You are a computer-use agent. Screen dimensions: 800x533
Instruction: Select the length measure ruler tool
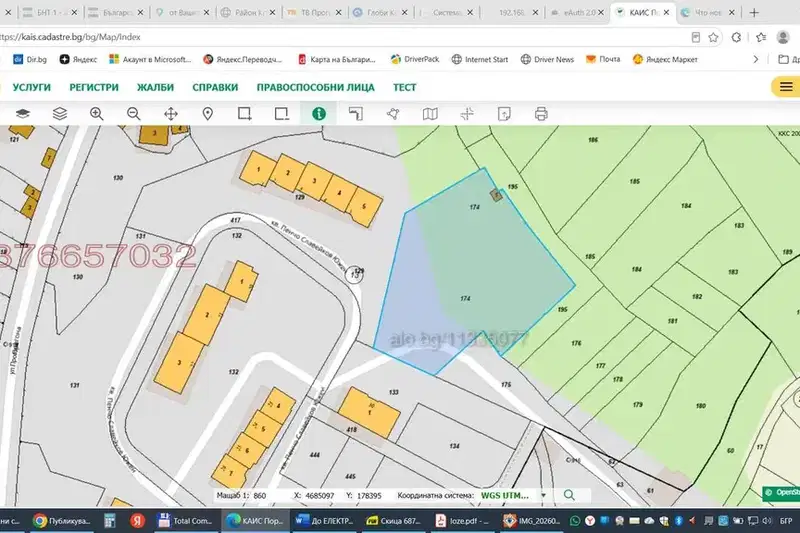point(356,113)
